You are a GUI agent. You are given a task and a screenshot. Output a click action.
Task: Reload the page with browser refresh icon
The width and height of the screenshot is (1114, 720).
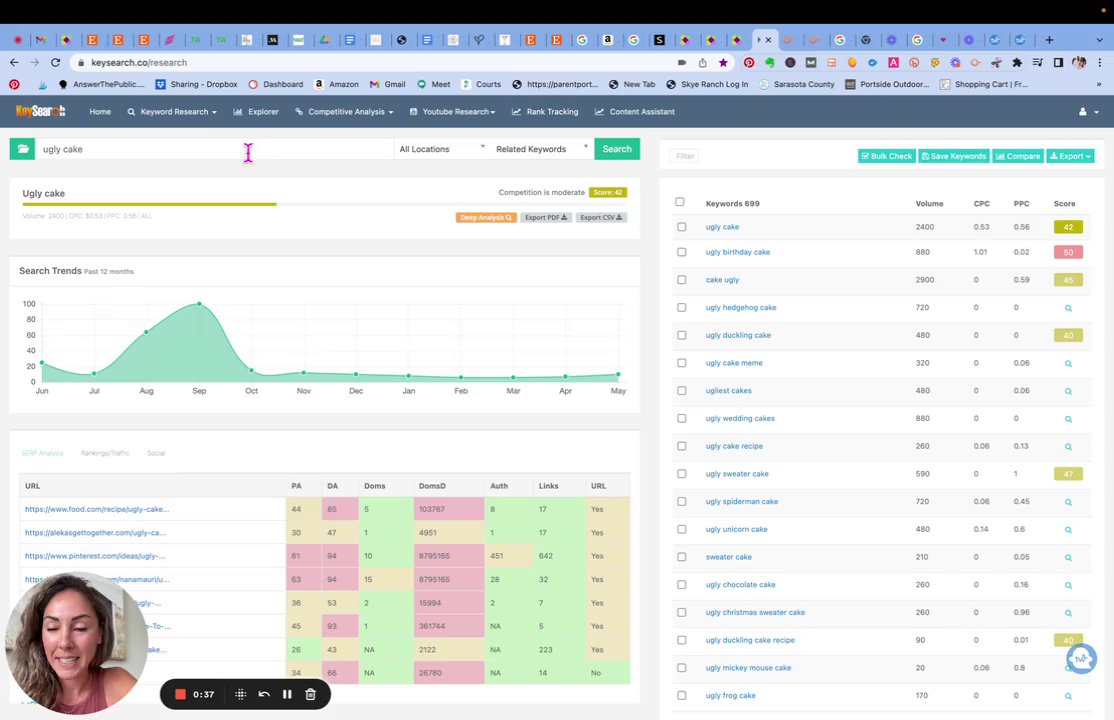pos(55,63)
